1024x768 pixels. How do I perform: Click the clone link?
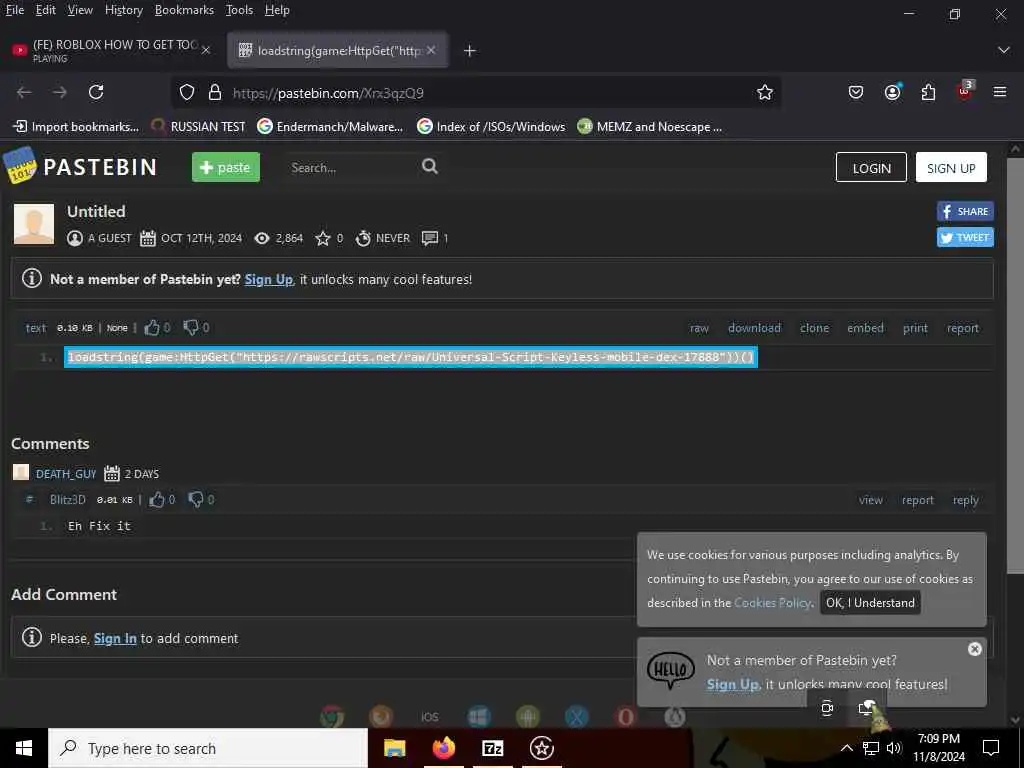(x=814, y=328)
